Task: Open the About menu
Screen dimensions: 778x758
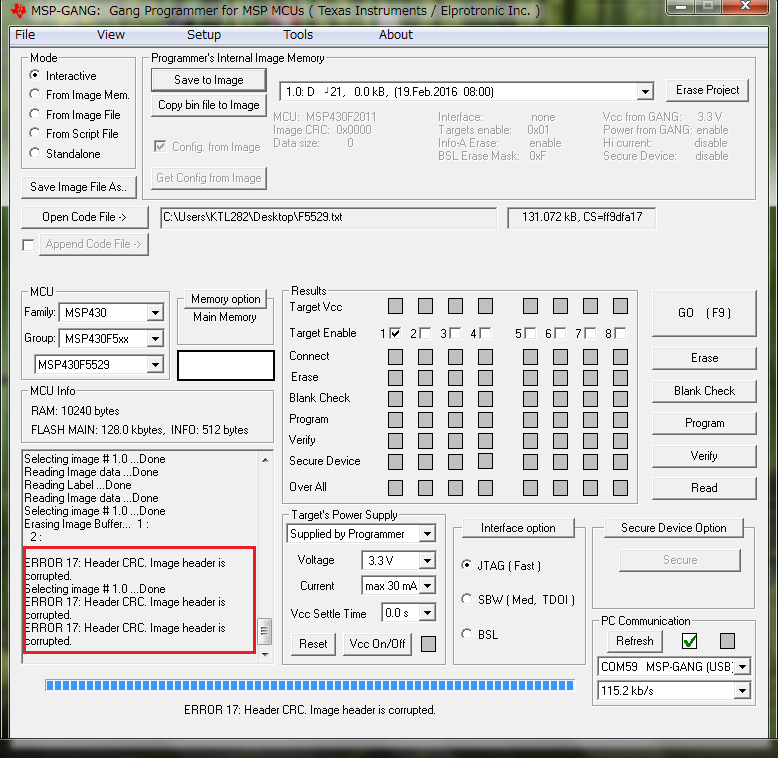Action: tap(395, 35)
